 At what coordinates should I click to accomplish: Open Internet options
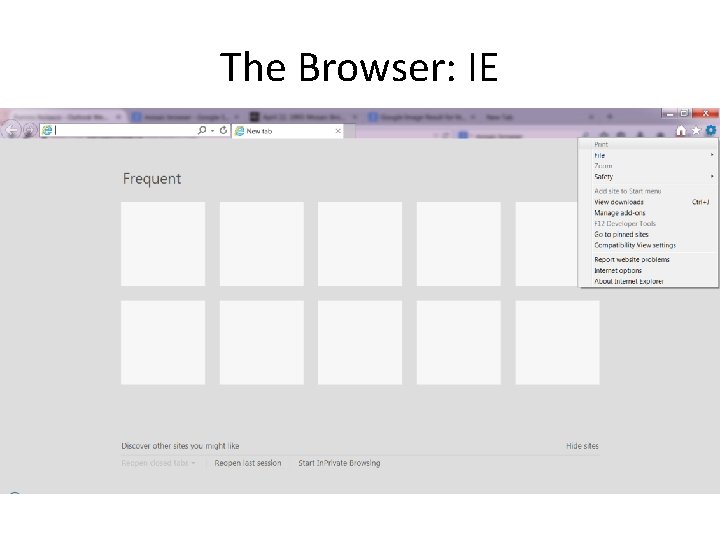click(648, 270)
